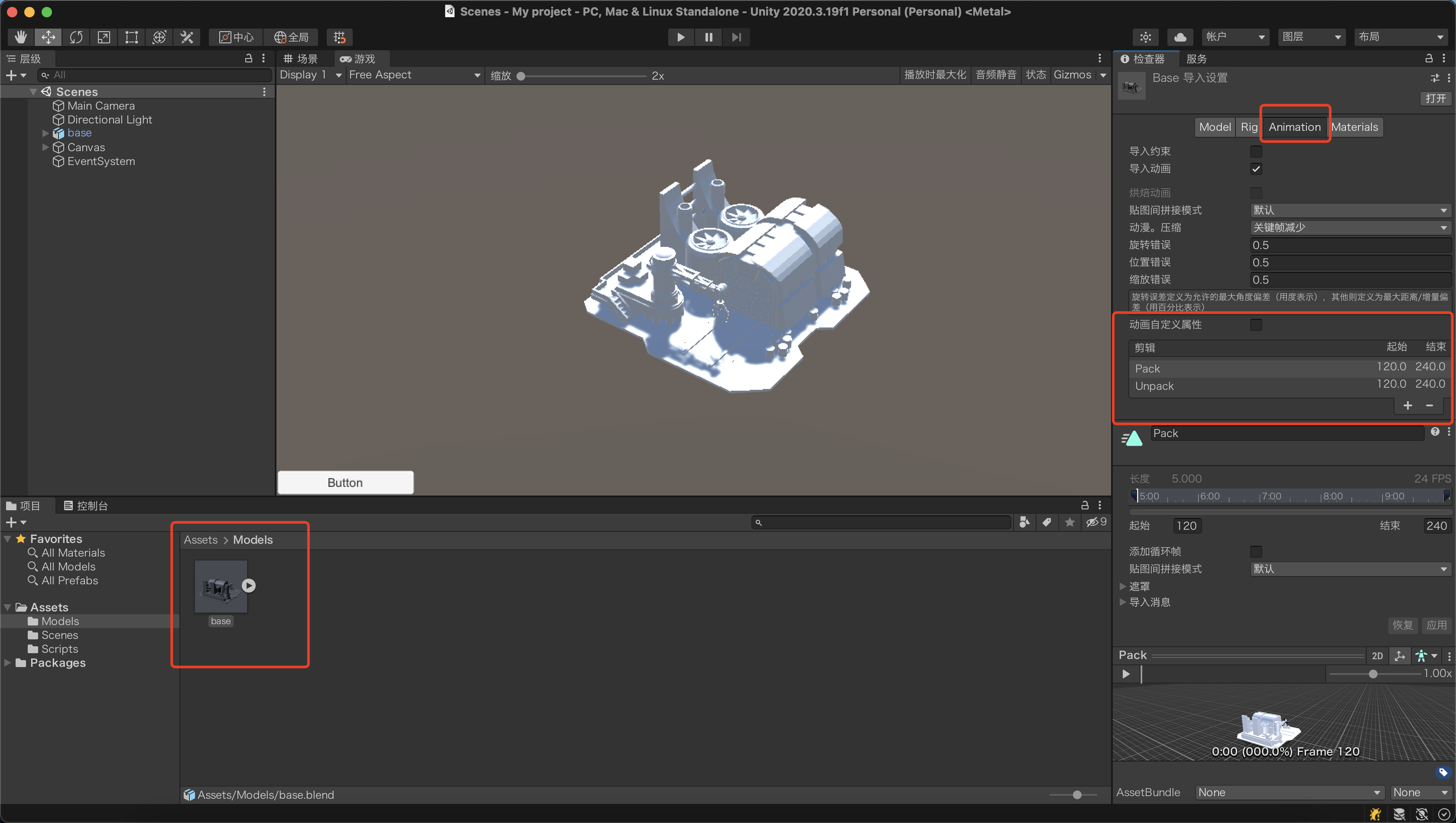Screen dimensions: 1456x823
Task: Toggle 全局 handle rotation mode
Action: tap(291, 37)
